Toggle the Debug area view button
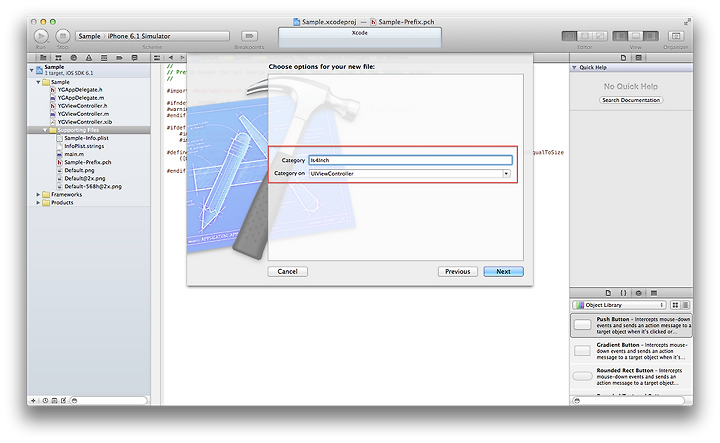 (x=636, y=36)
